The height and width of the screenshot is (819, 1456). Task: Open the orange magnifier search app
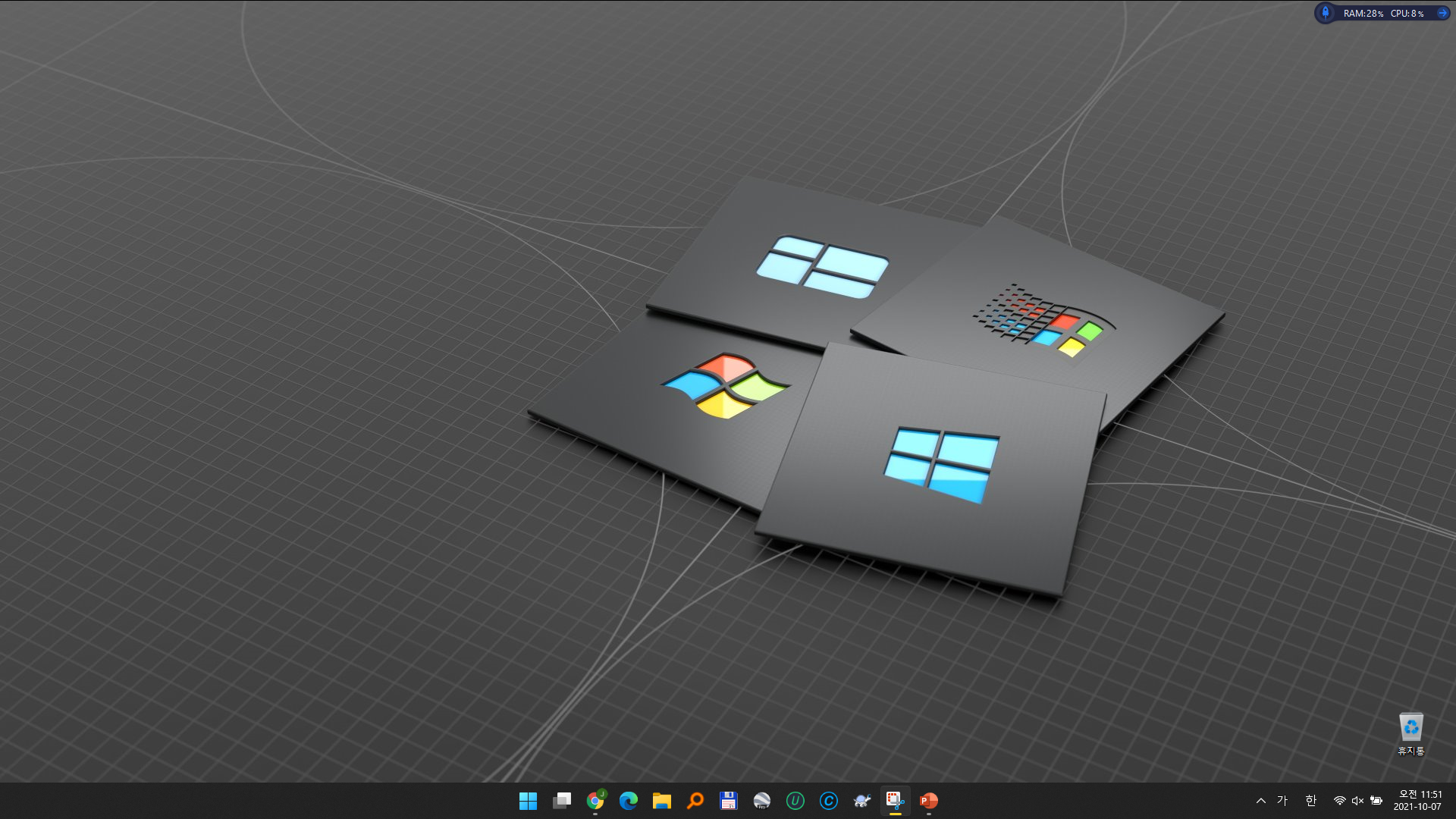pos(695,801)
